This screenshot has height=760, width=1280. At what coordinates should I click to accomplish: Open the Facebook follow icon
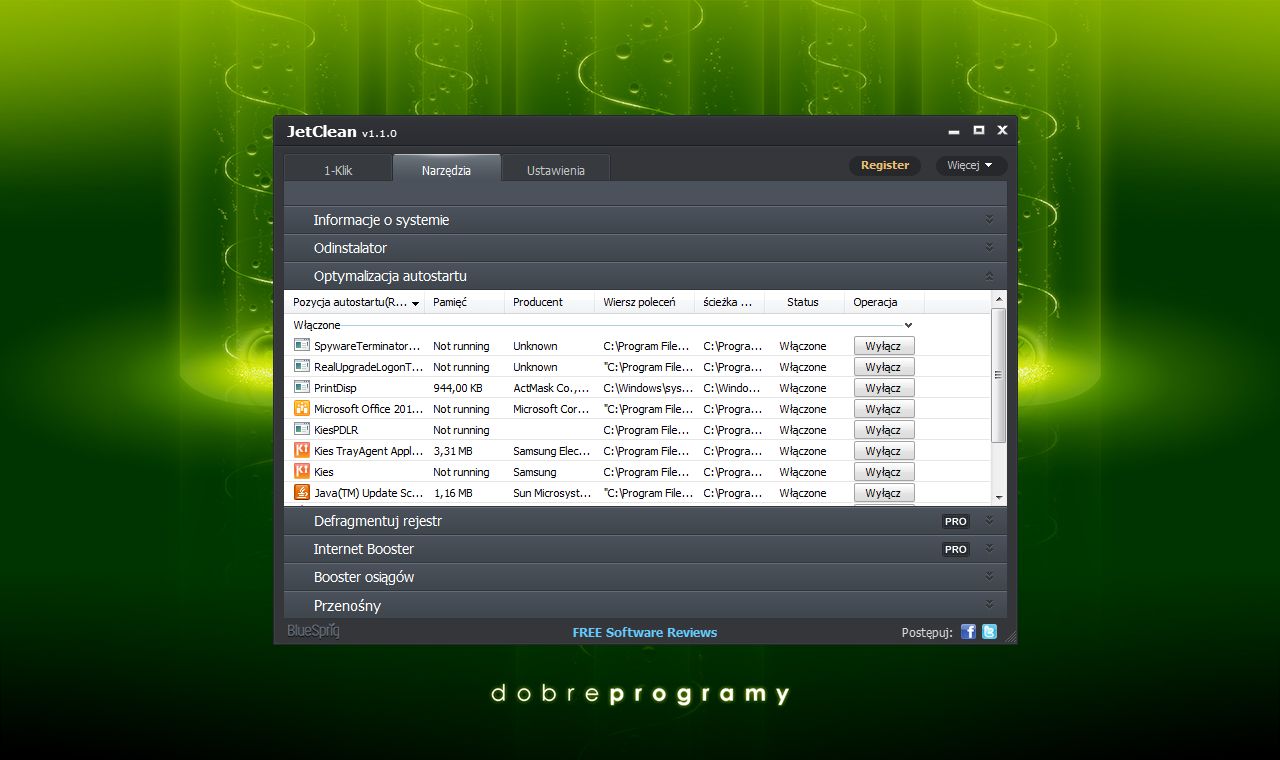tap(968, 631)
